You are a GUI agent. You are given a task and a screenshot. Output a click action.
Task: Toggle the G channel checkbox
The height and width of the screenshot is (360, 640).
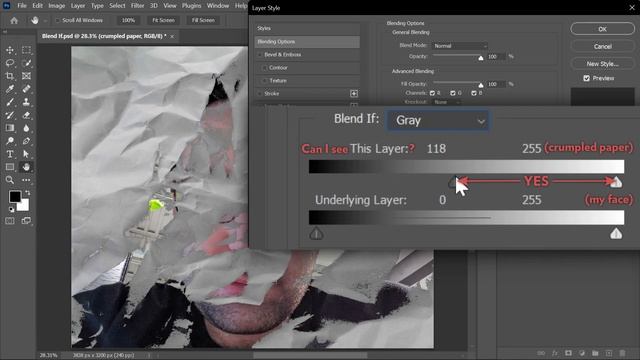tap(453, 93)
